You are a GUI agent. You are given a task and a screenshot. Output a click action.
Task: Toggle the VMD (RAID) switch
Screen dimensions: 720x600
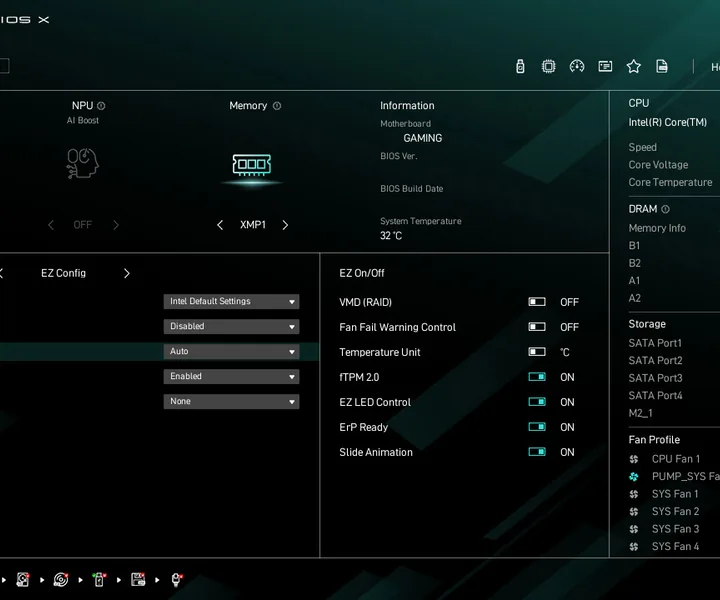pyautogui.click(x=537, y=302)
